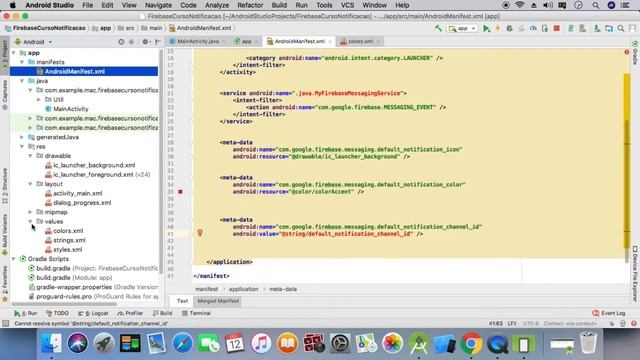The image size is (640, 360).
Task: Collapse the java folder
Action: click(x=22, y=81)
